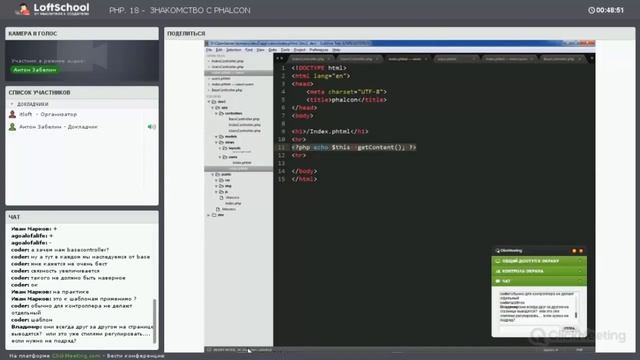Click the green Антон Забелин camera badge
This screenshot has height=360, width=640.
click(35, 70)
